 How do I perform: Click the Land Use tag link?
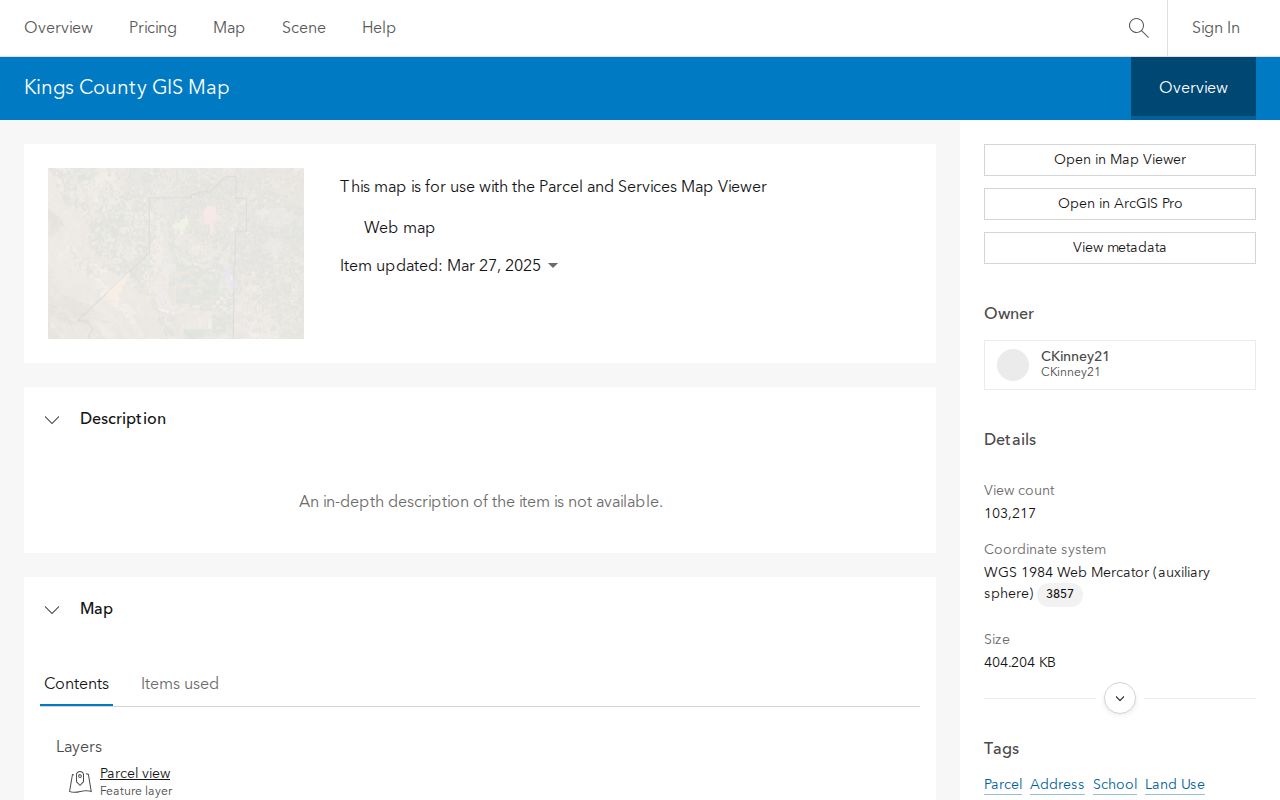1175,785
